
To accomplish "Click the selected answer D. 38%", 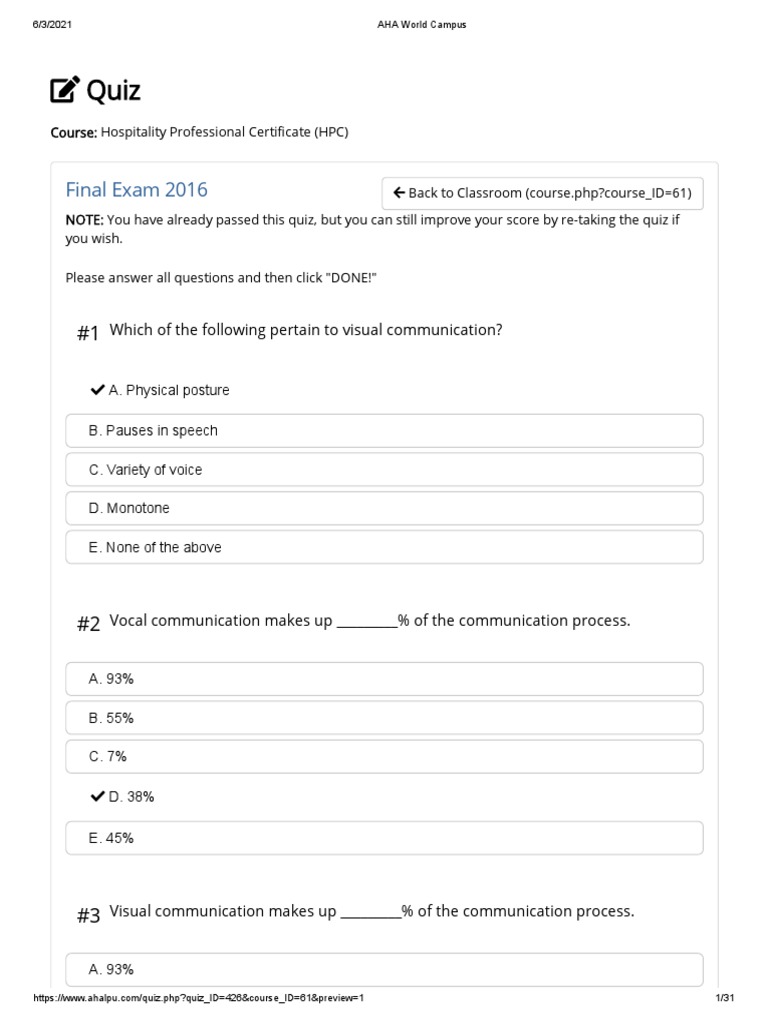I will [132, 797].
